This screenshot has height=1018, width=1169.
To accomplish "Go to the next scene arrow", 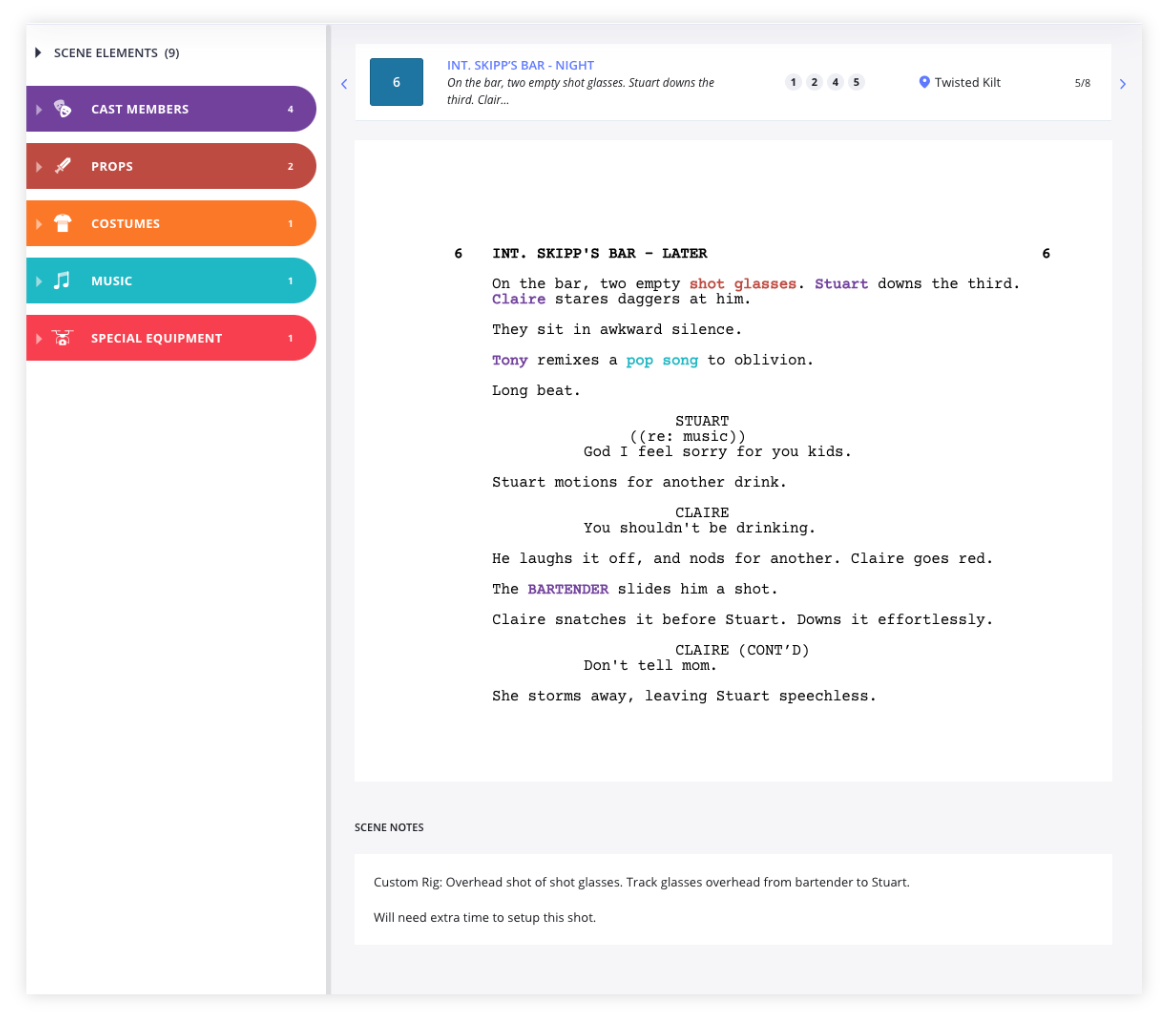I will [x=1122, y=84].
